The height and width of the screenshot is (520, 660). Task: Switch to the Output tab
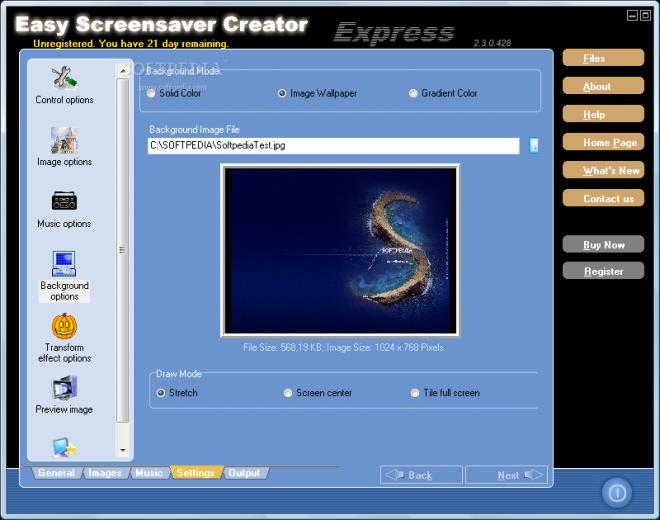pyautogui.click(x=245, y=473)
